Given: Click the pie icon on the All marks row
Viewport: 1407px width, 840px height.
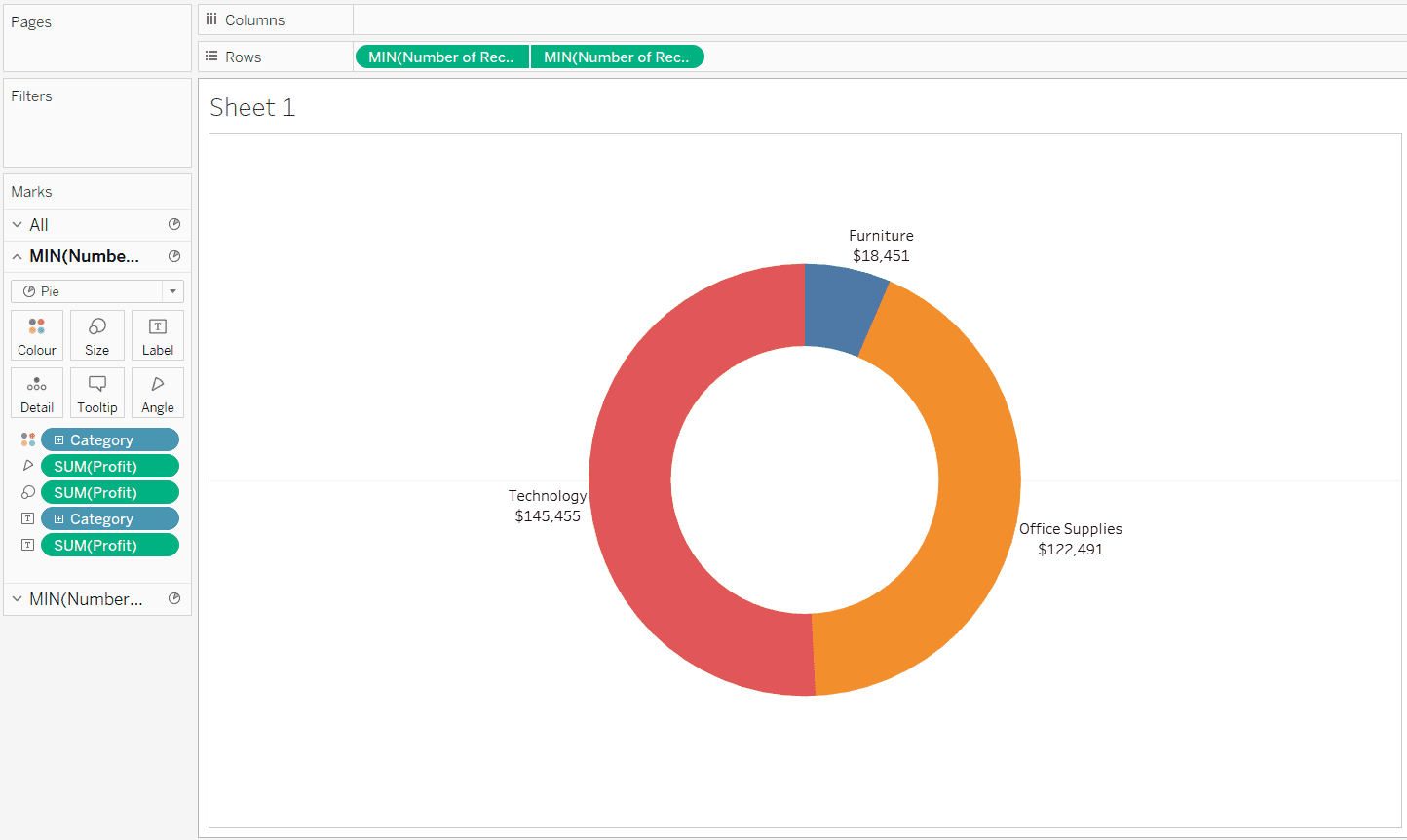Looking at the screenshot, I should tap(174, 224).
